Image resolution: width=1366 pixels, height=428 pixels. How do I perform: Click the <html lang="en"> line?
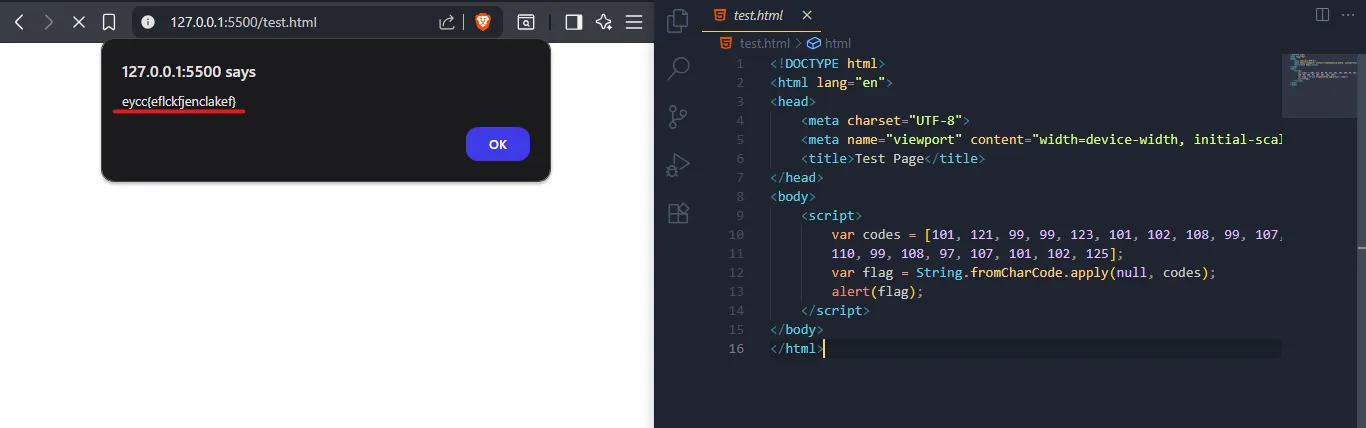tap(831, 82)
